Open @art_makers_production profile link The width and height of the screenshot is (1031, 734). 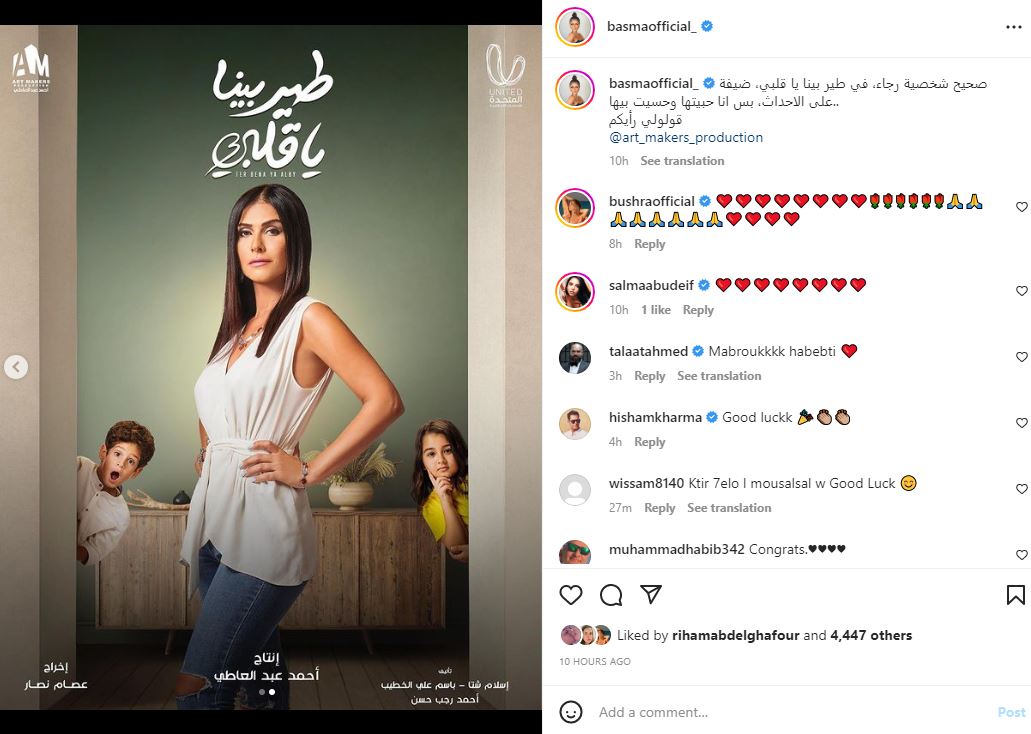[x=686, y=137]
